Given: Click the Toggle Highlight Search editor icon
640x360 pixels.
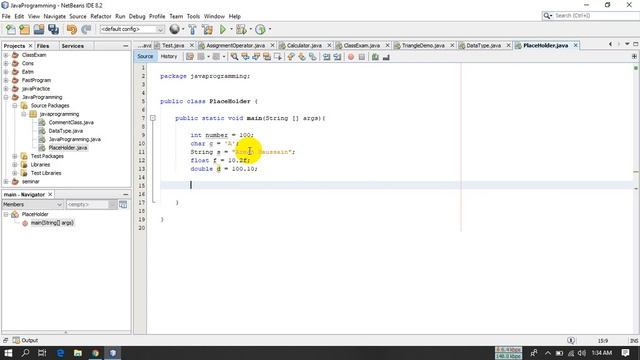Looking at the screenshot, I should [267, 57].
